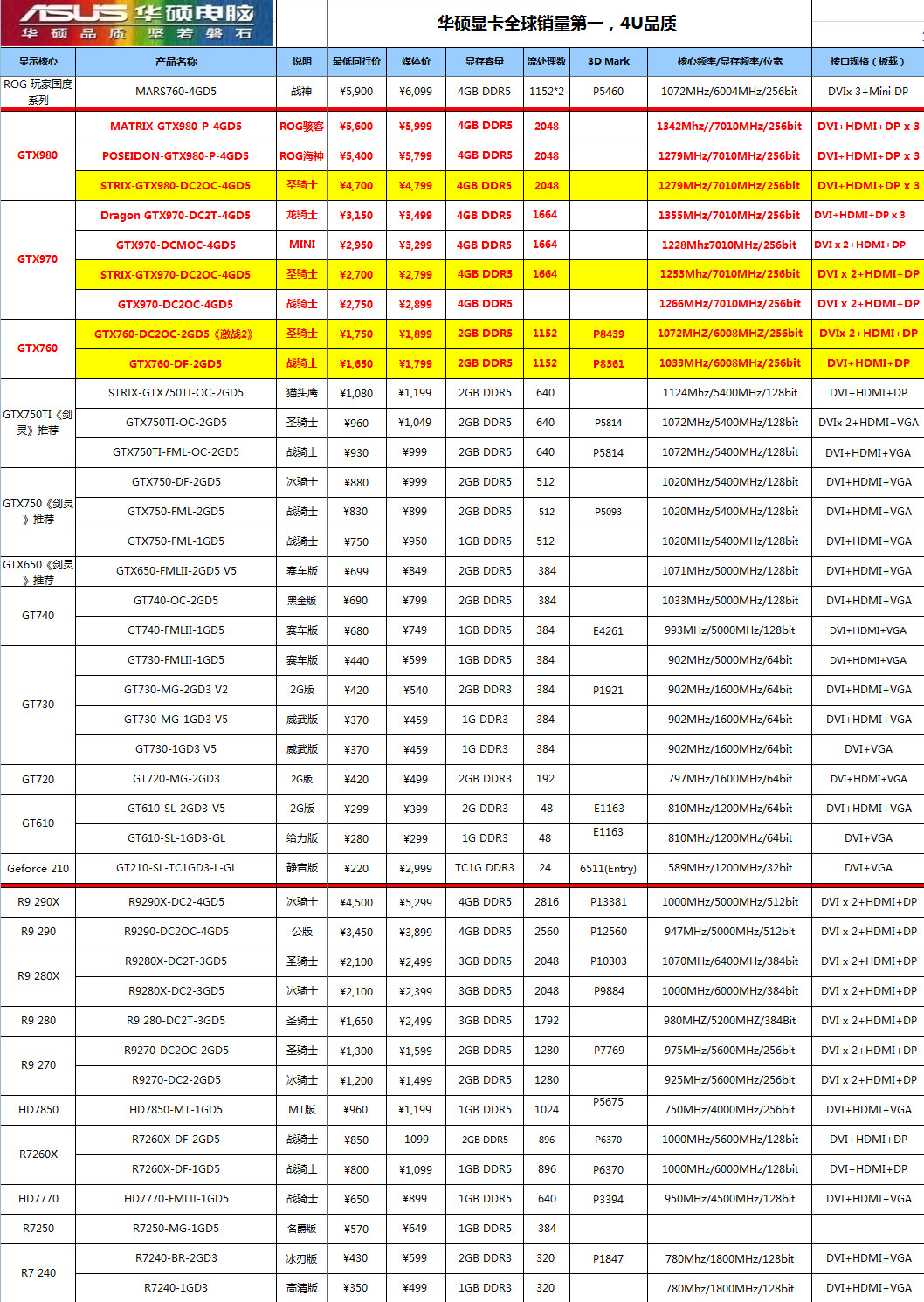Click the P13381 3D Mark score
The width and height of the screenshot is (924, 1302).
(609, 902)
